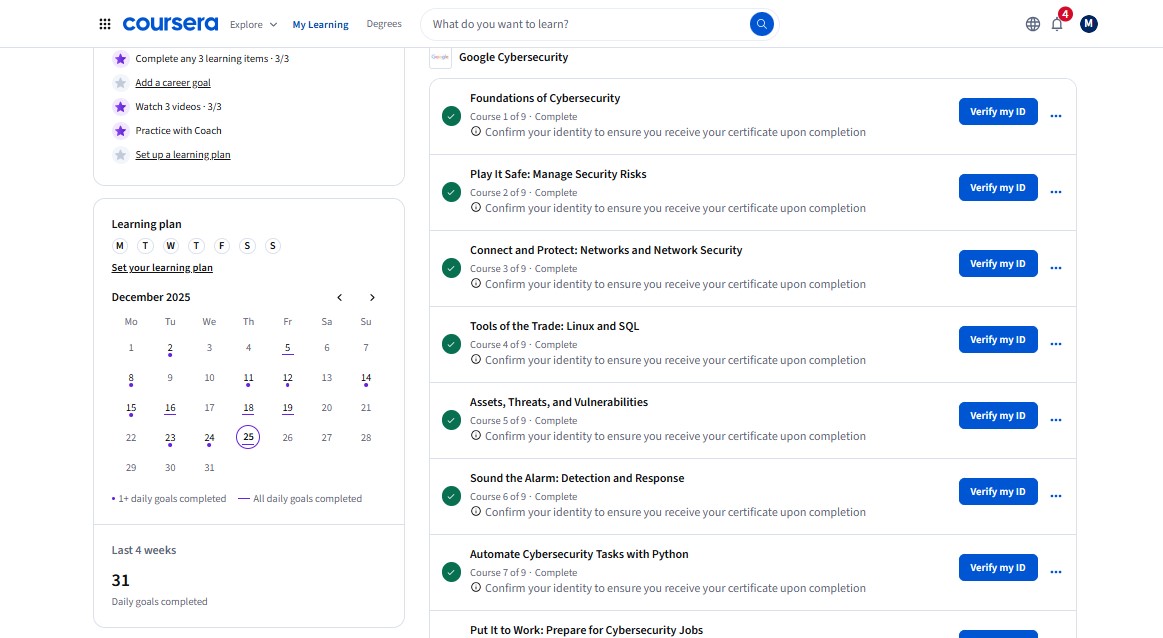The width and height of the screenshot is (1163, 638).
Task: Click info icon under Play It Safe
Action: tap(475, 208)
